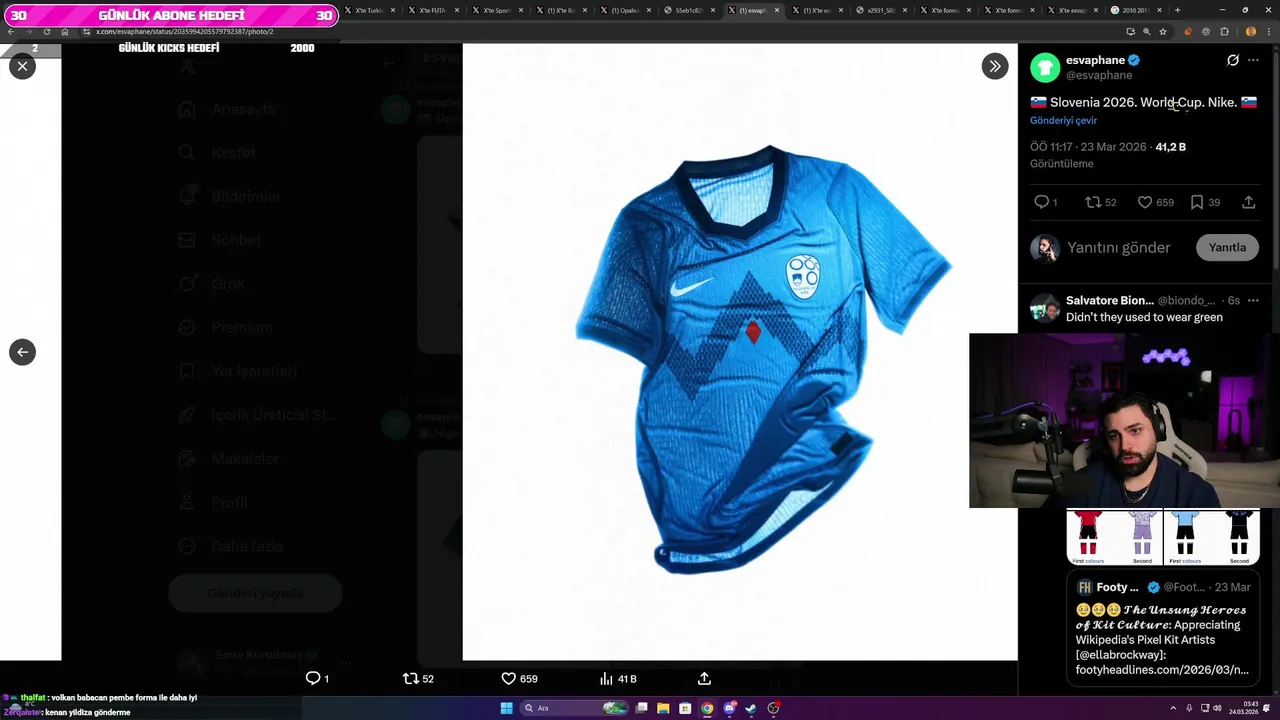Click the kit colours thumbnail above the Footy post
The image size is (1280, 720).
(1162, 537)
